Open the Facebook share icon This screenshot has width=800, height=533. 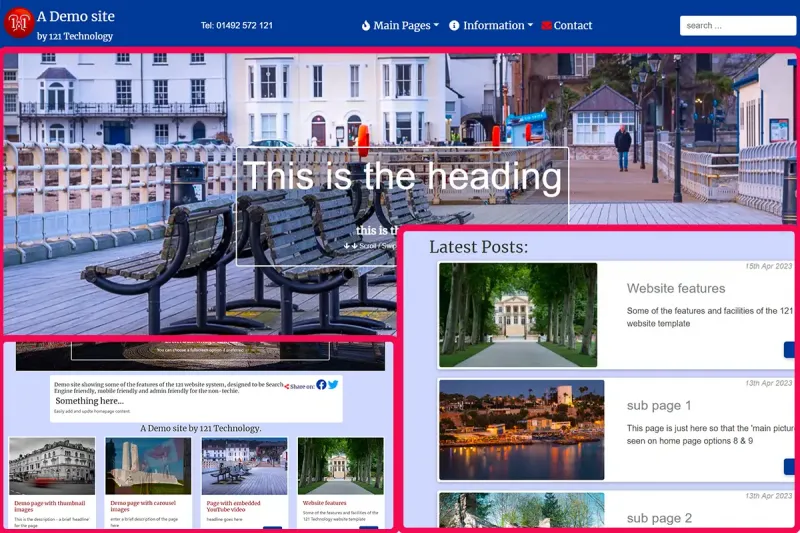(321, 385)
